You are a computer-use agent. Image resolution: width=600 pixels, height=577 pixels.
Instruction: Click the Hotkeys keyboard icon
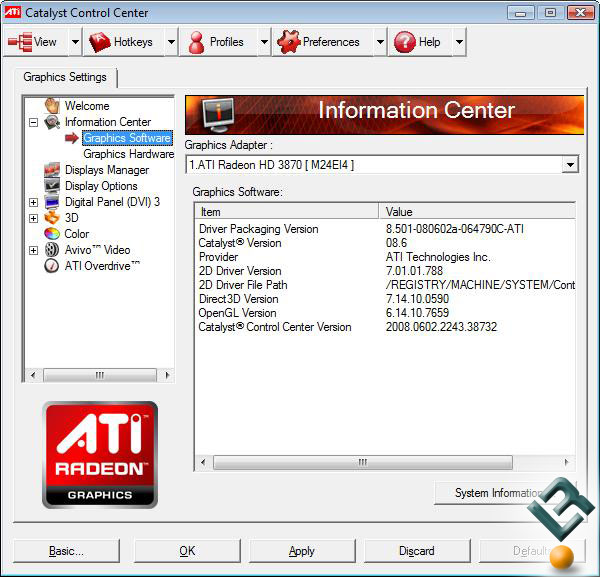(99, 42)
